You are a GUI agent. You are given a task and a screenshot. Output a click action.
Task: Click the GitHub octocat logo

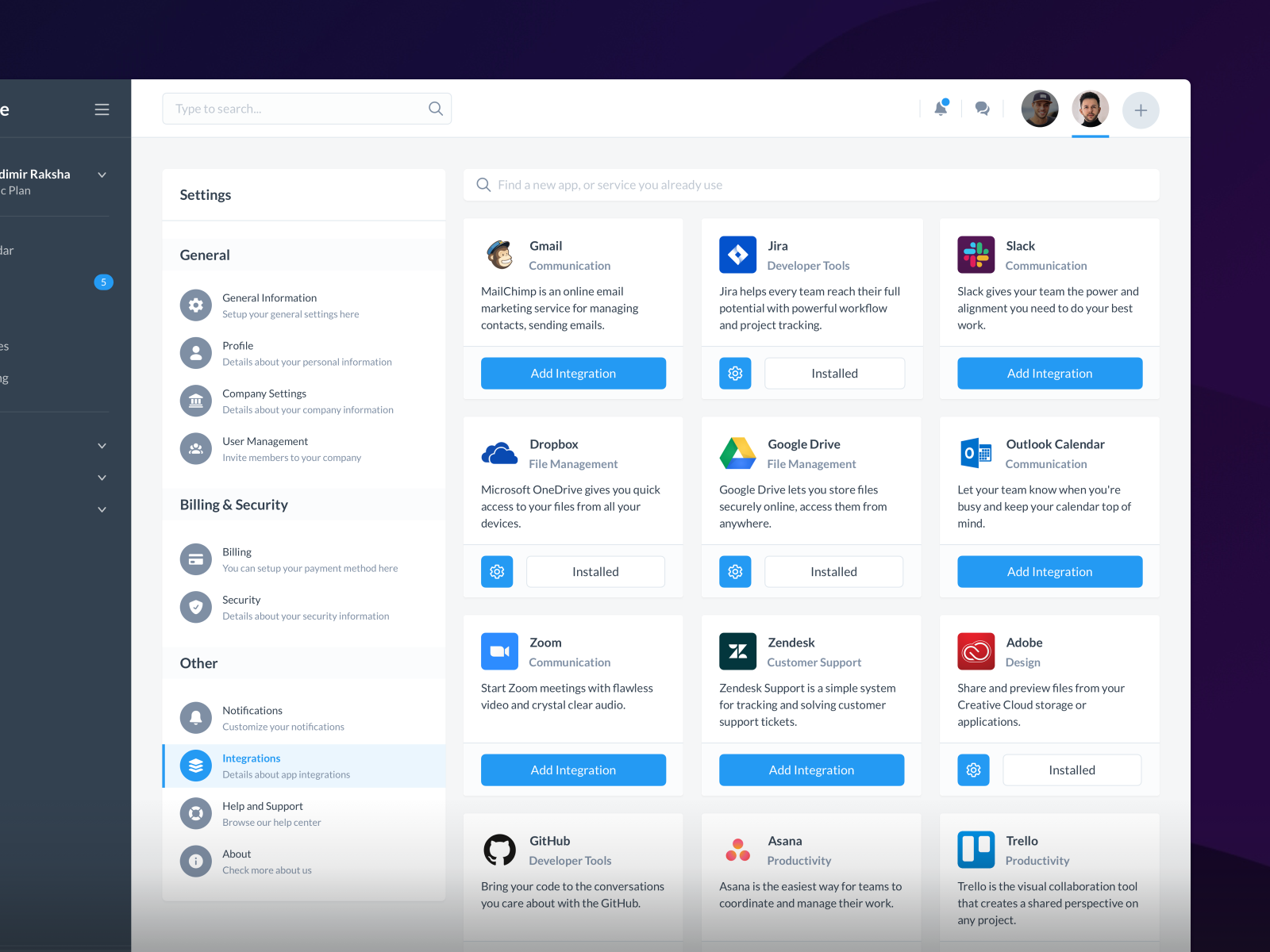click(x=499, y=849)
